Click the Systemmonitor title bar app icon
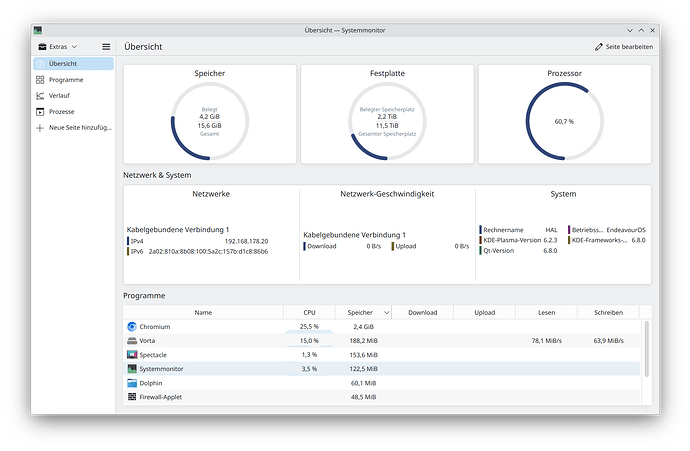Image resolution: width=690 pixels, height=451 pixels. coord(38,30)
